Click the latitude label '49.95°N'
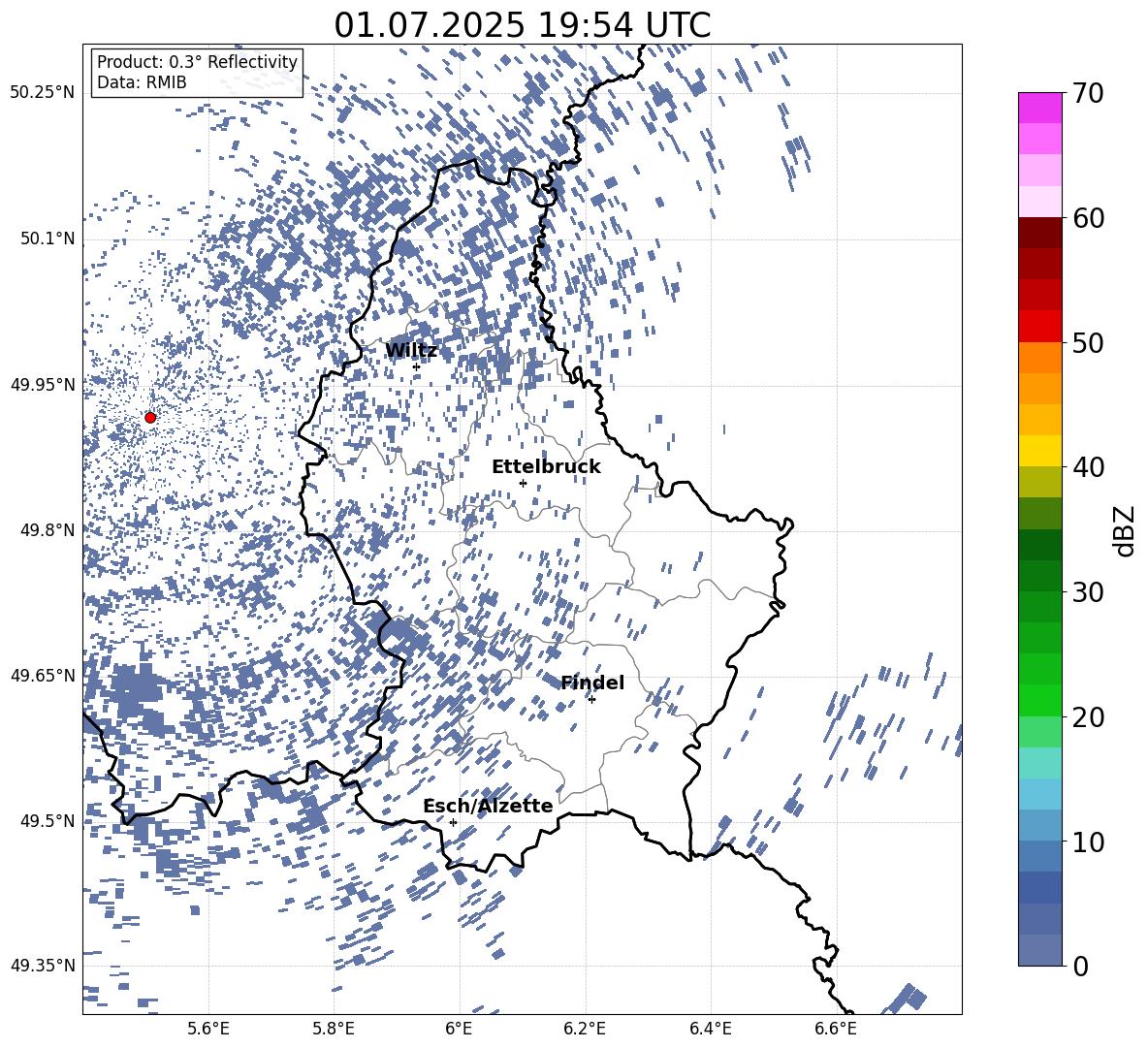The image size is (1148, 1048). coord(43,384)
